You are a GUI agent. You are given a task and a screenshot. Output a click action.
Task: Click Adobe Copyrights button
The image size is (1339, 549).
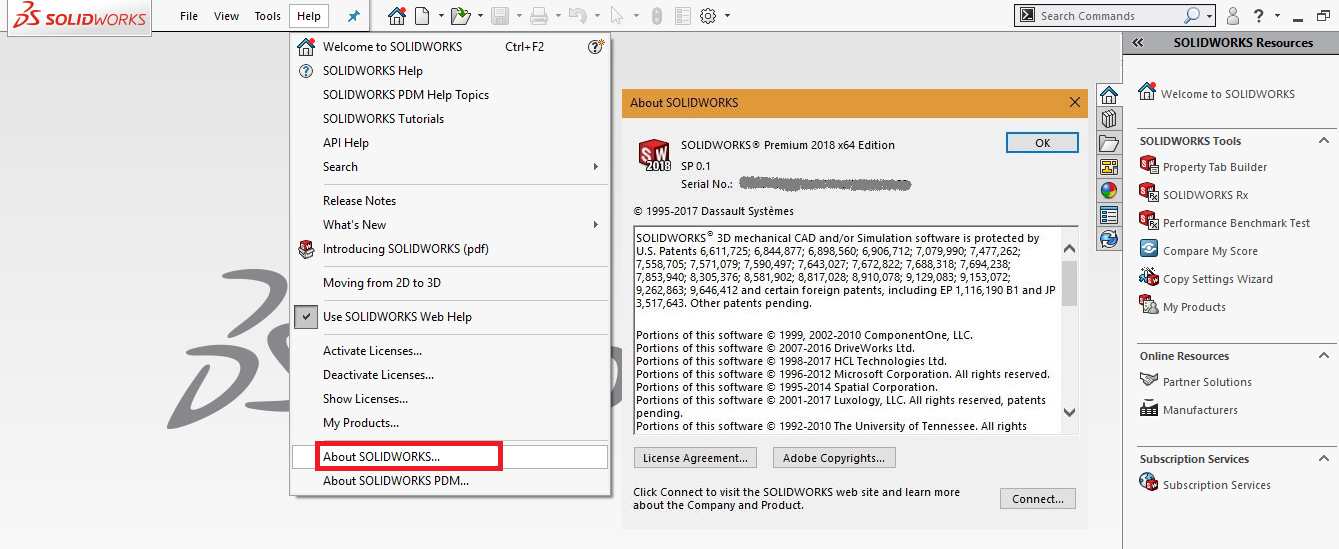coord(834,458)
